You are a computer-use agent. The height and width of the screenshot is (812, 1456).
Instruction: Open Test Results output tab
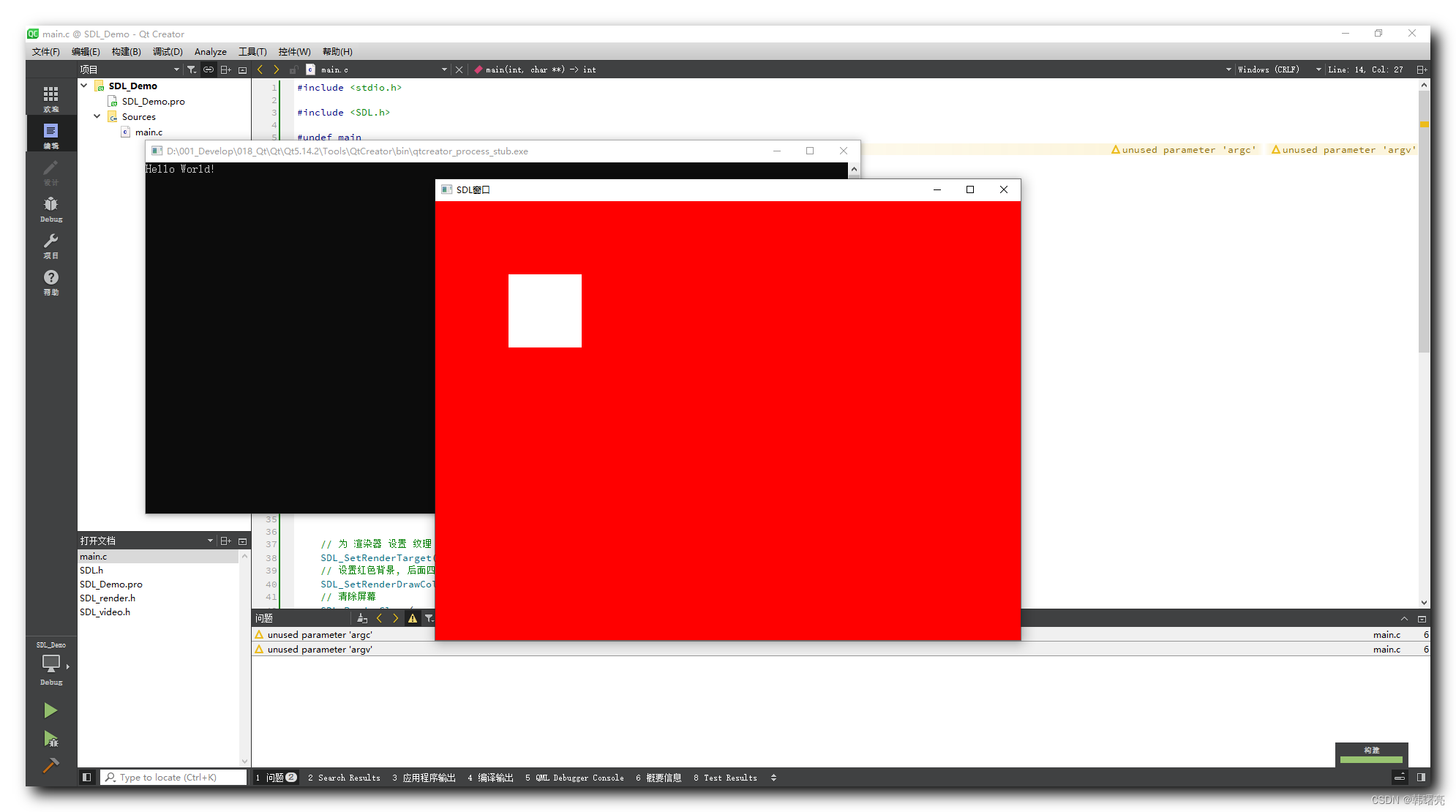click(x=725, y=778)
